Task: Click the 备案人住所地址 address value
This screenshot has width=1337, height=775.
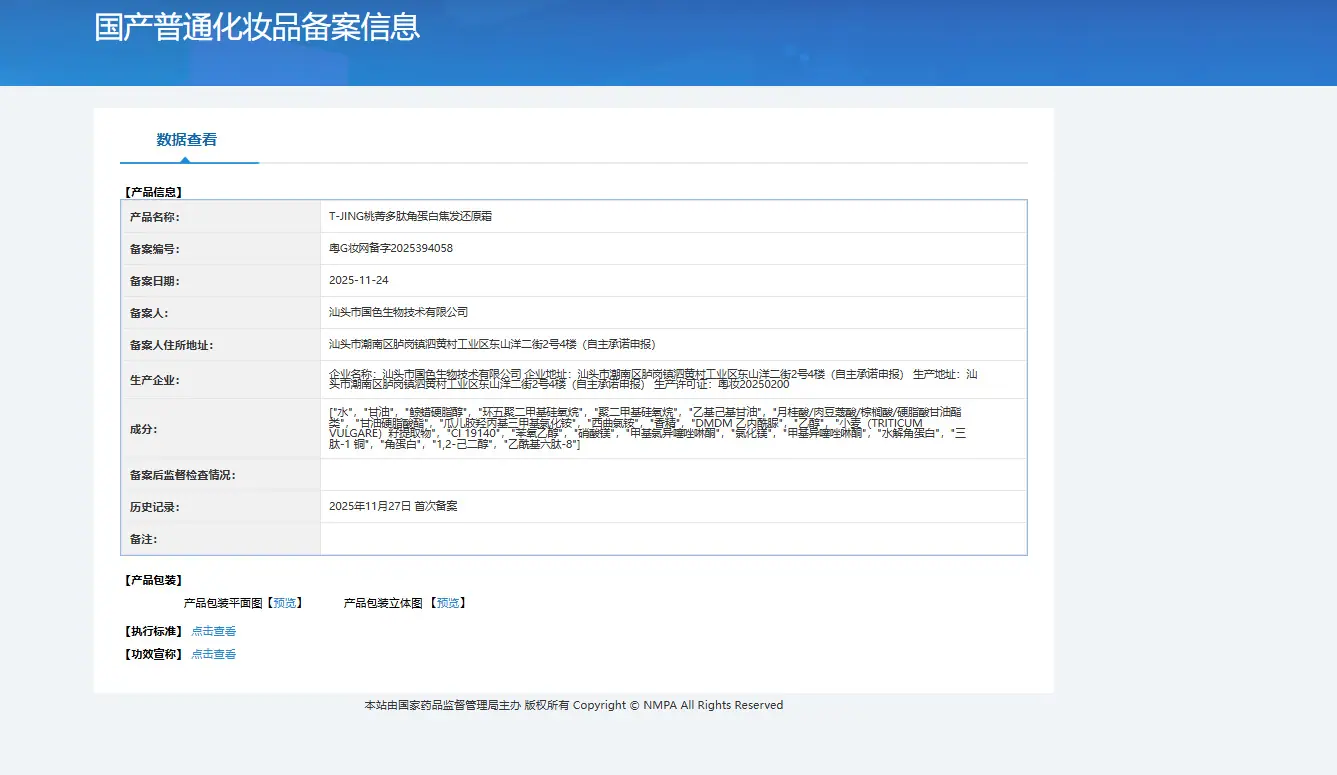Action: tap(492, 344)
